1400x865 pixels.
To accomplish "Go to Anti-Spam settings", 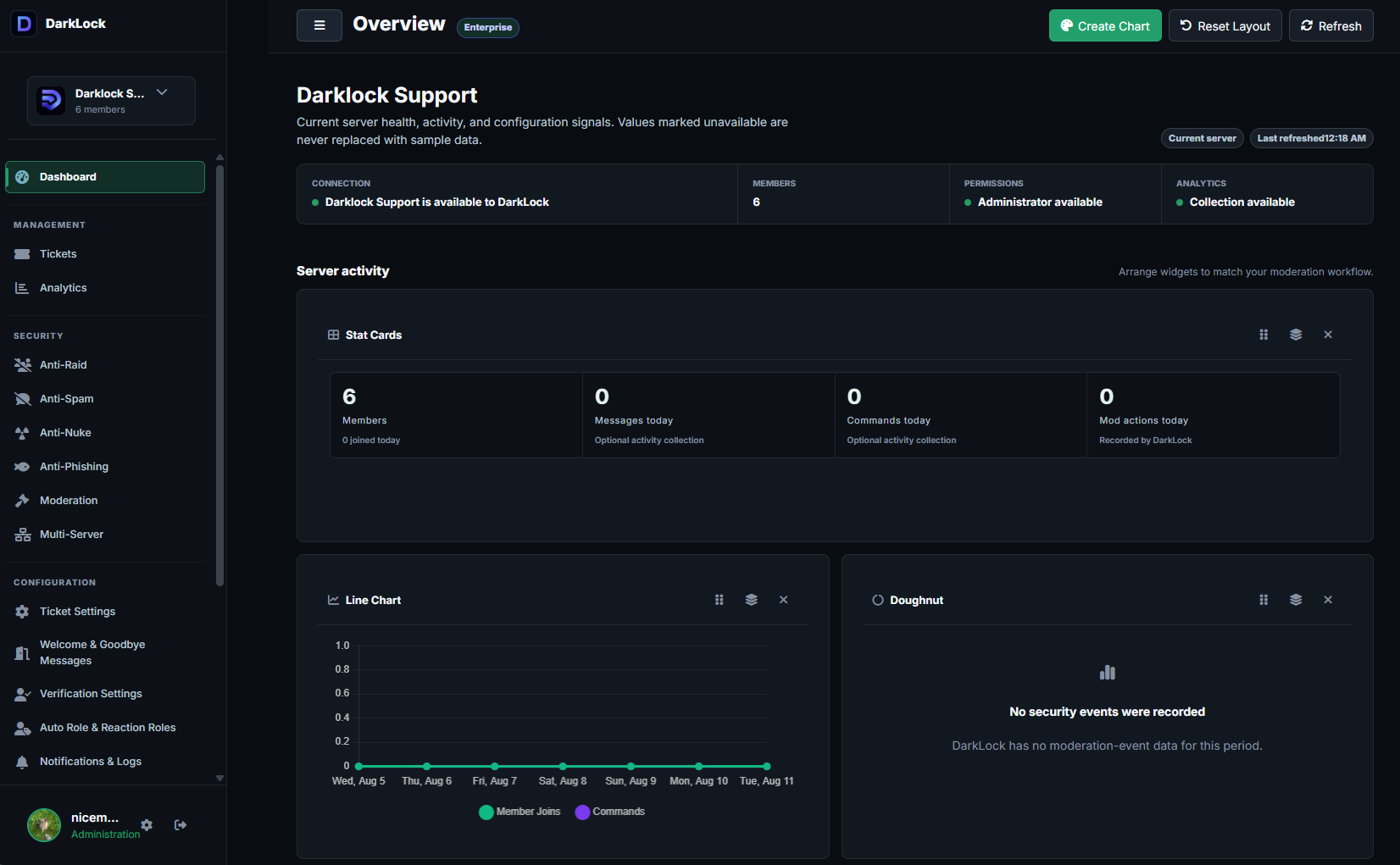I will click(105, 399).
